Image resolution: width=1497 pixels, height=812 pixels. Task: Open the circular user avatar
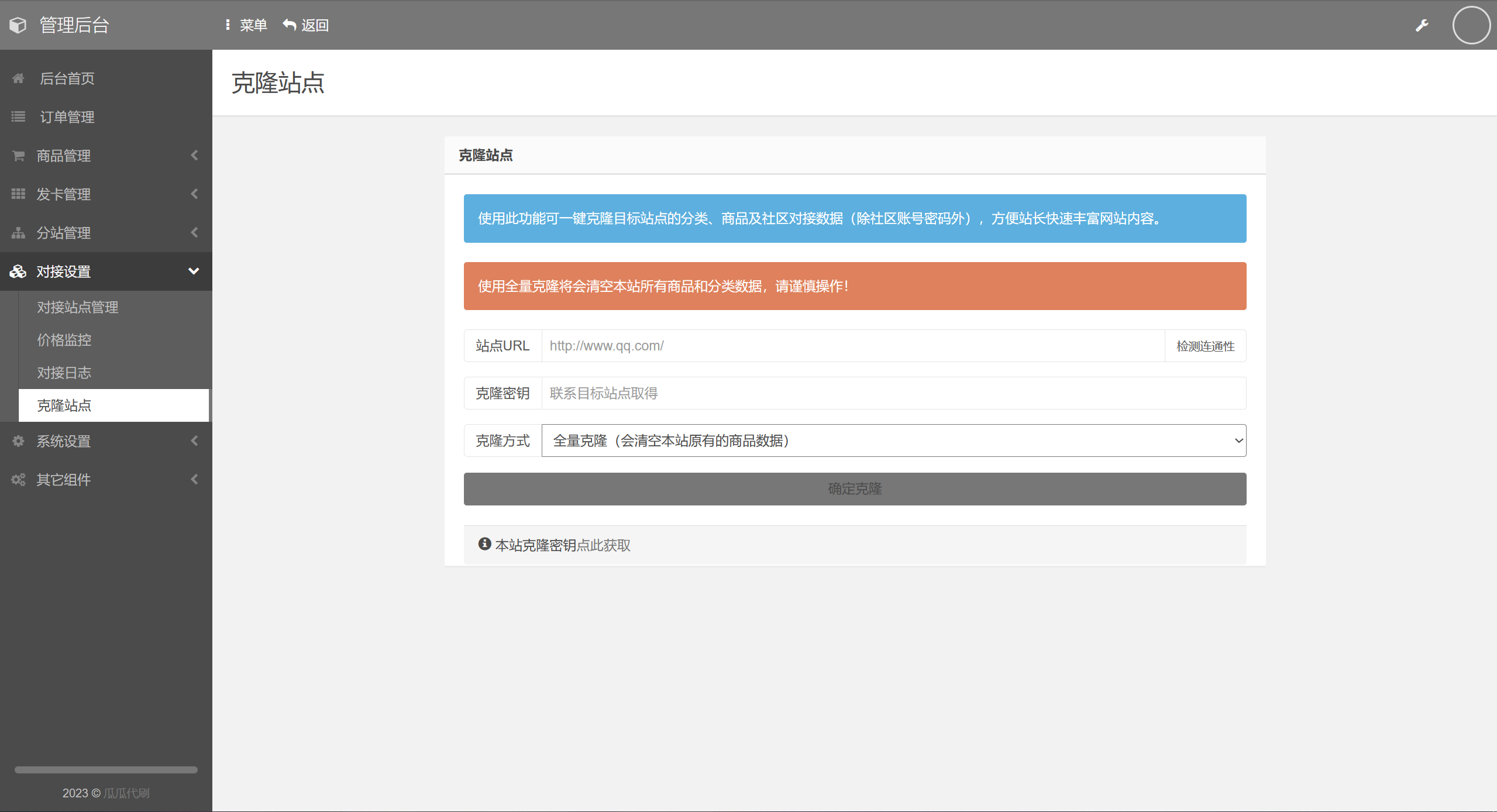click(1471, 25)
